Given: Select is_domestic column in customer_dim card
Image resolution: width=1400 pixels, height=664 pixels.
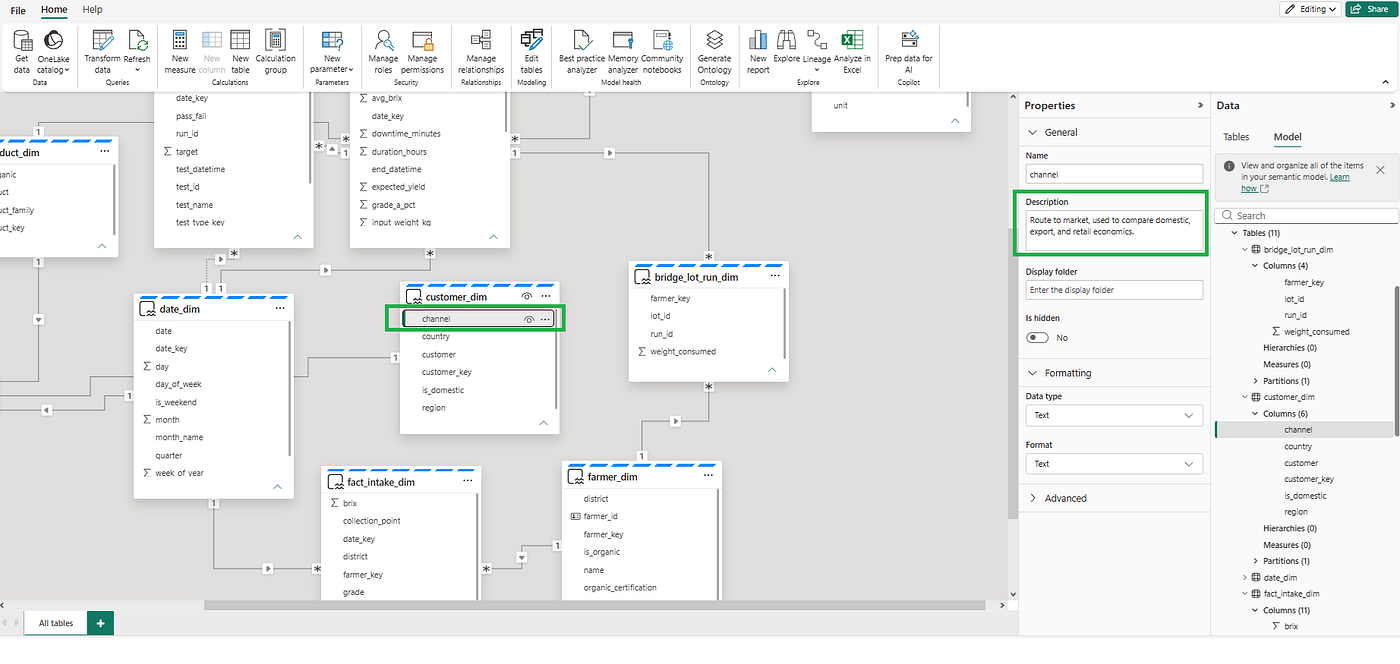Looking at the screenshot, I should (x=443, y=390).
